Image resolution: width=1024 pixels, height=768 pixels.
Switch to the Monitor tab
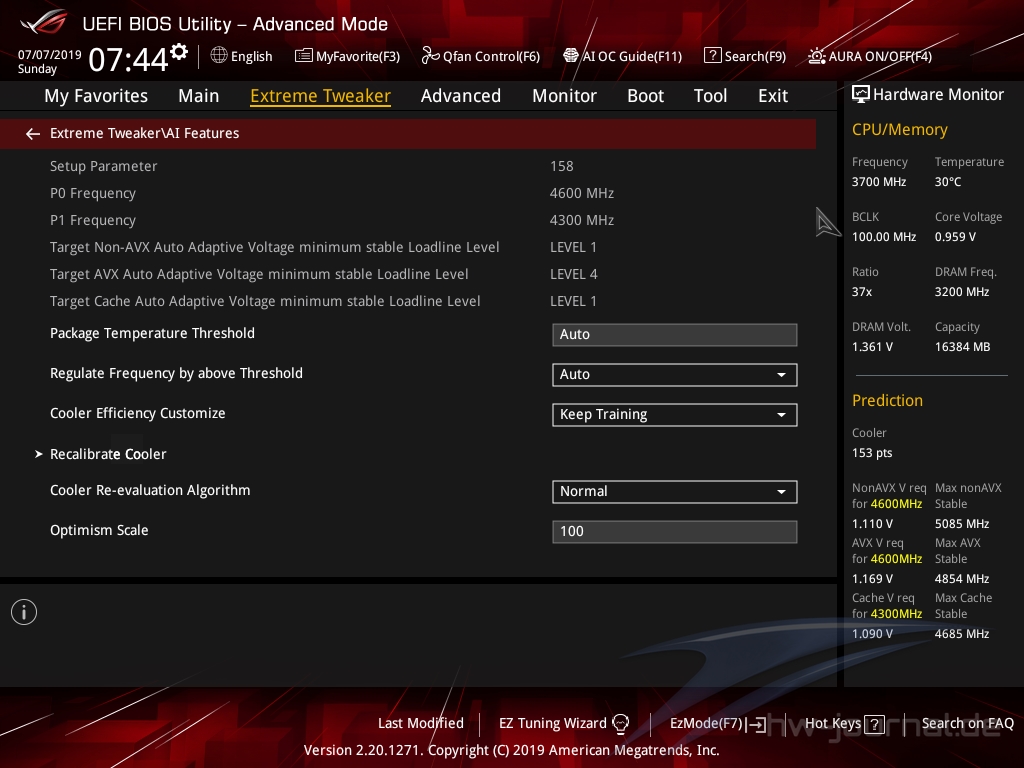564,96
